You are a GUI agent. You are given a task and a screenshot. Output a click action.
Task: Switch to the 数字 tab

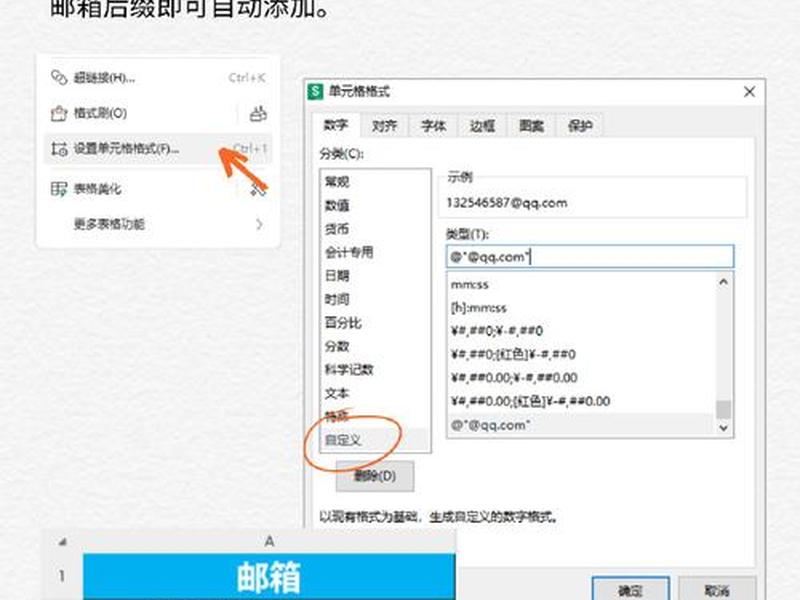click(336, 126)
